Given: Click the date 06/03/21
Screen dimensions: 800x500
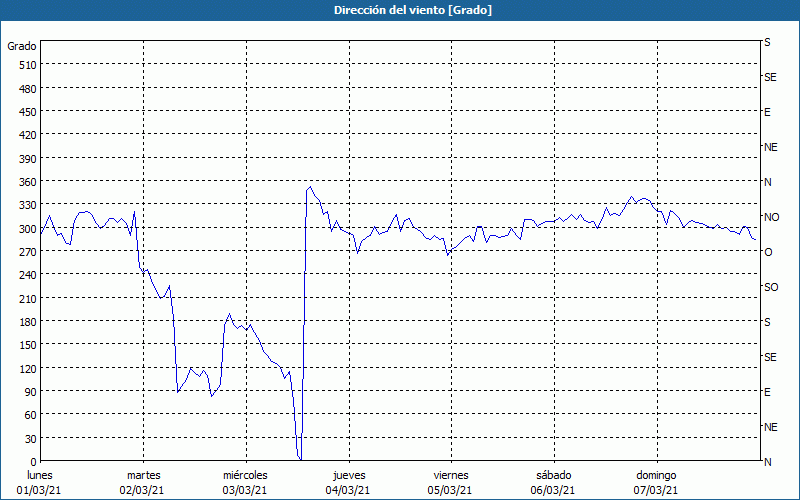Looking at the screenshot, I should 553,491.
